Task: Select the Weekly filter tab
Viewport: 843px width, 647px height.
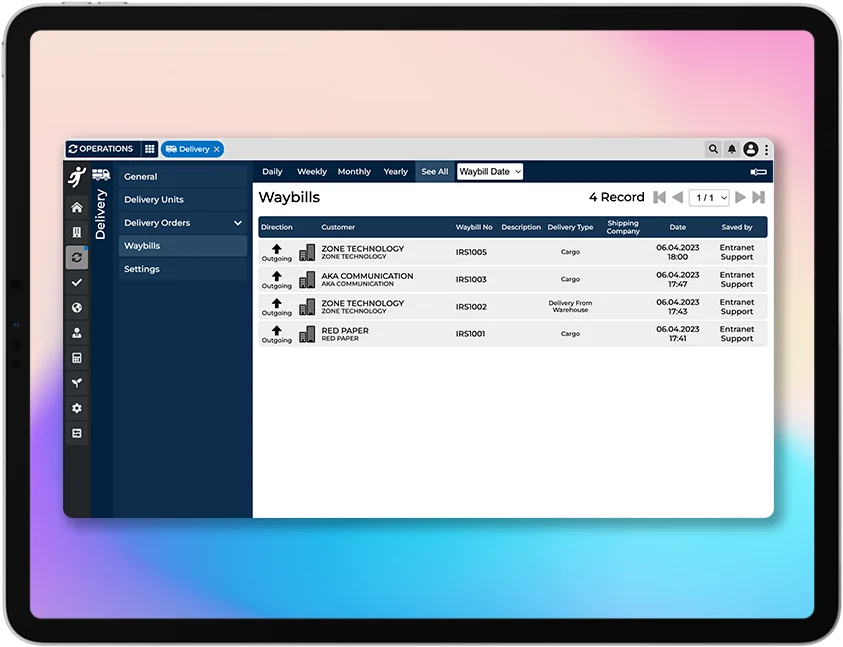Action: 312,172
